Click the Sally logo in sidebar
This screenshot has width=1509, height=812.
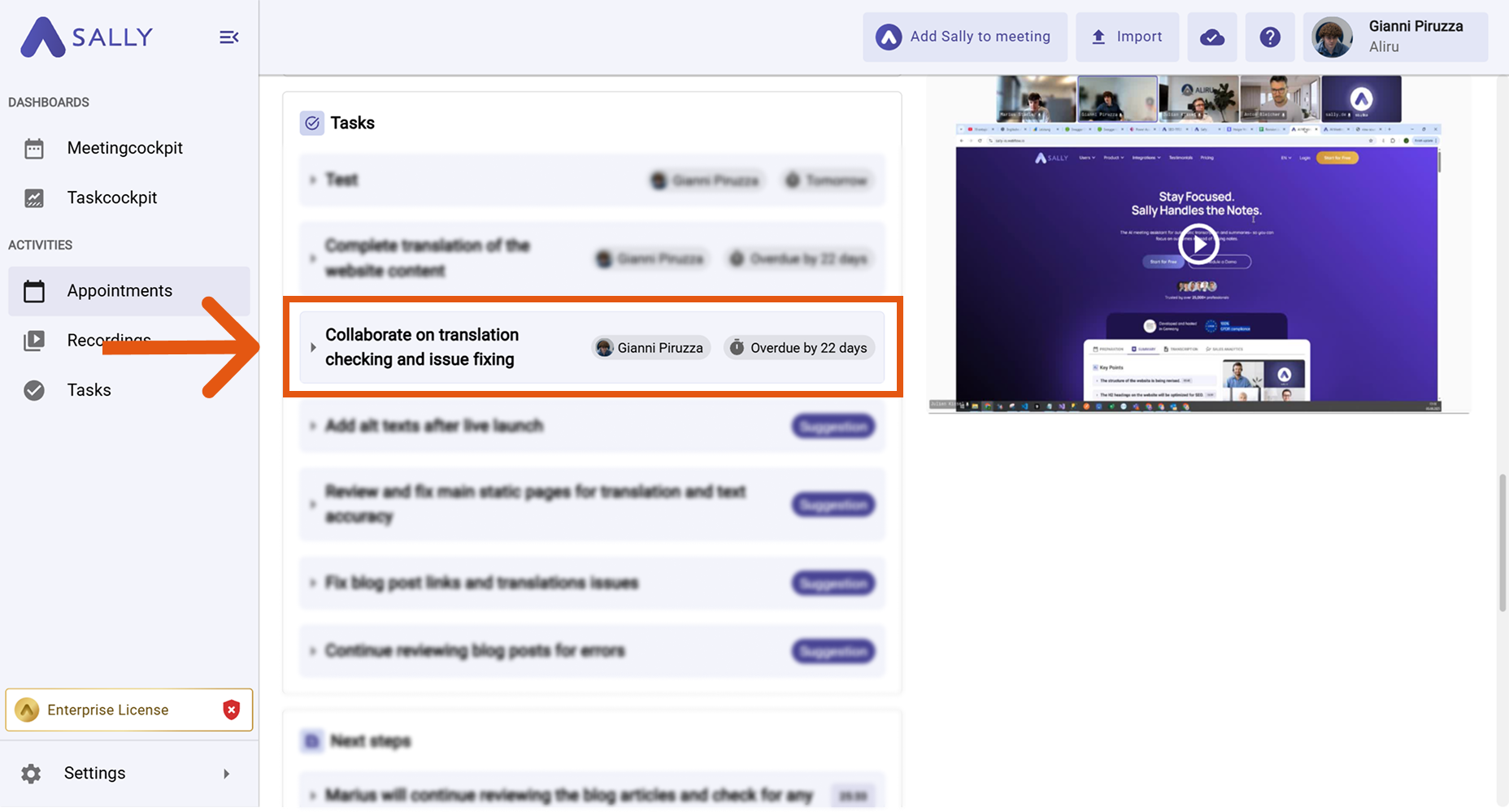click(x=86, y=37)
